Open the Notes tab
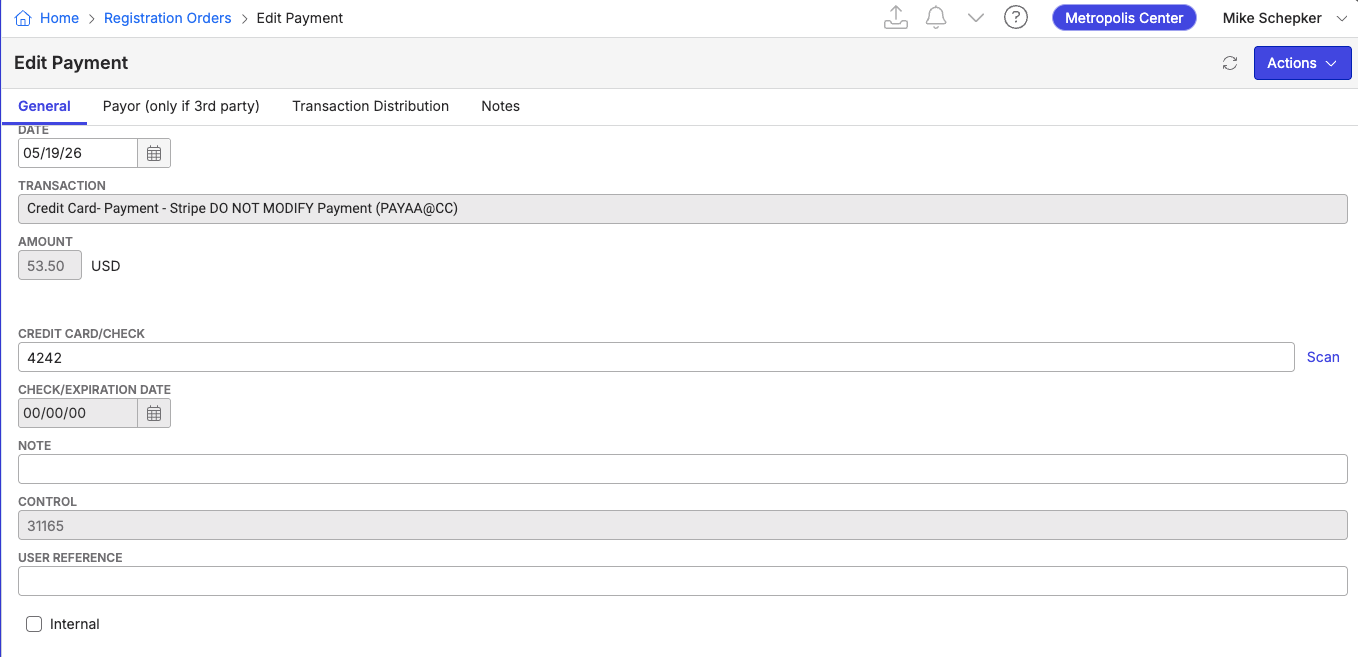 pos(500,106)
